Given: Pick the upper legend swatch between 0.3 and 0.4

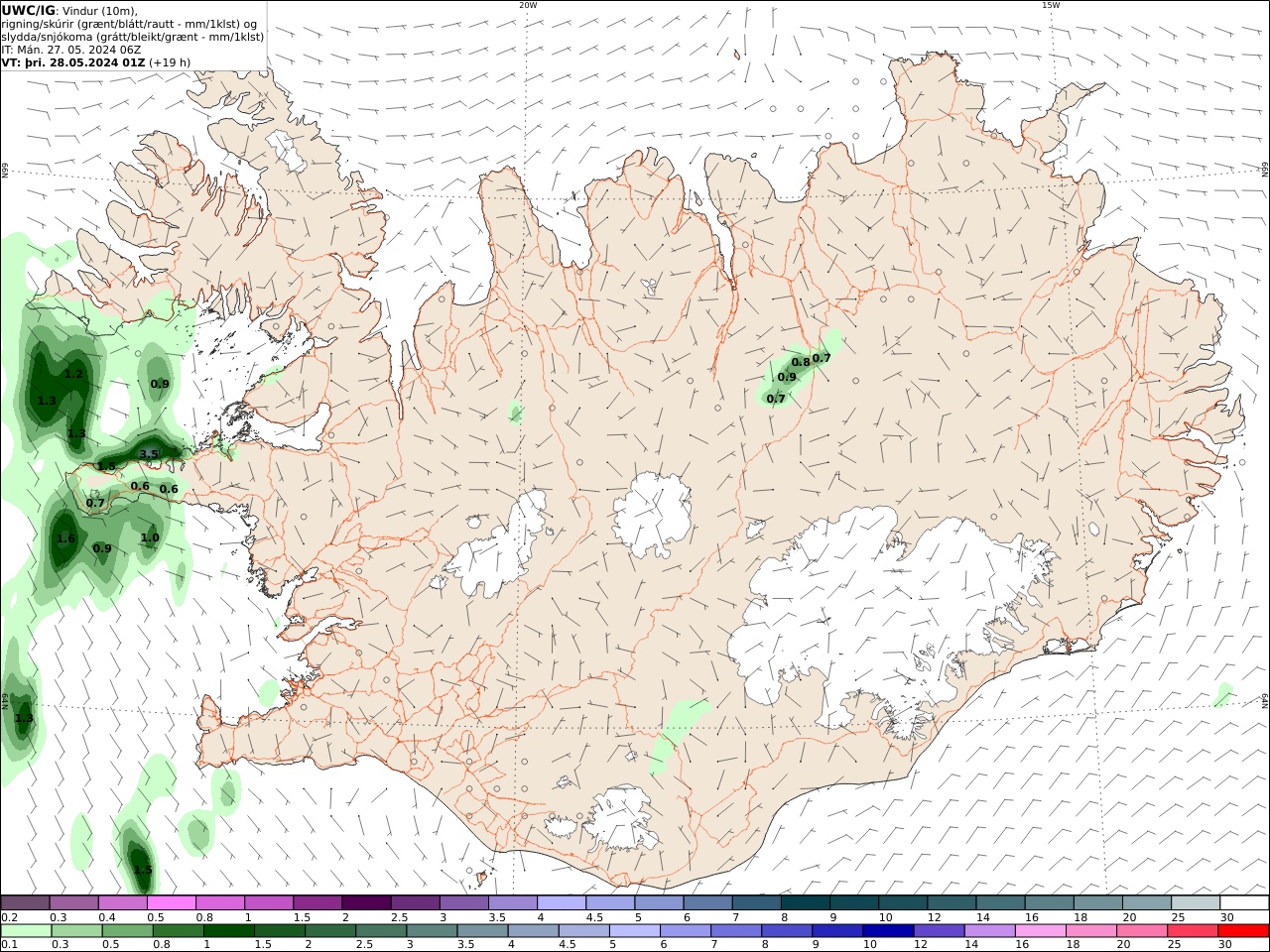Looking at the screenshot, I should point(74,902).
